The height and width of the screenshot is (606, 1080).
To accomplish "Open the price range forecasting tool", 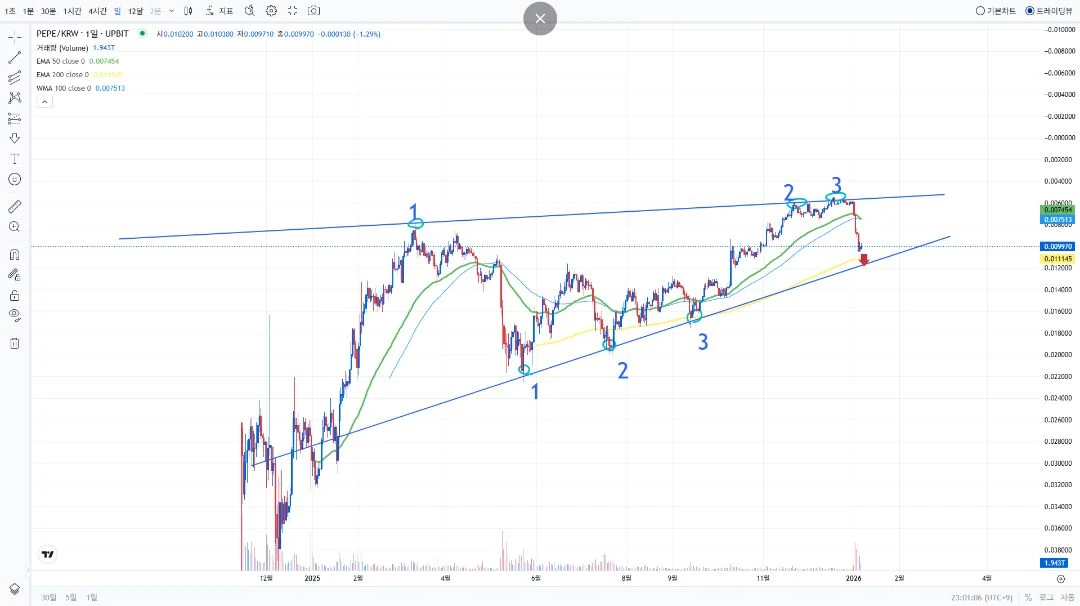I will coord(14,118).
